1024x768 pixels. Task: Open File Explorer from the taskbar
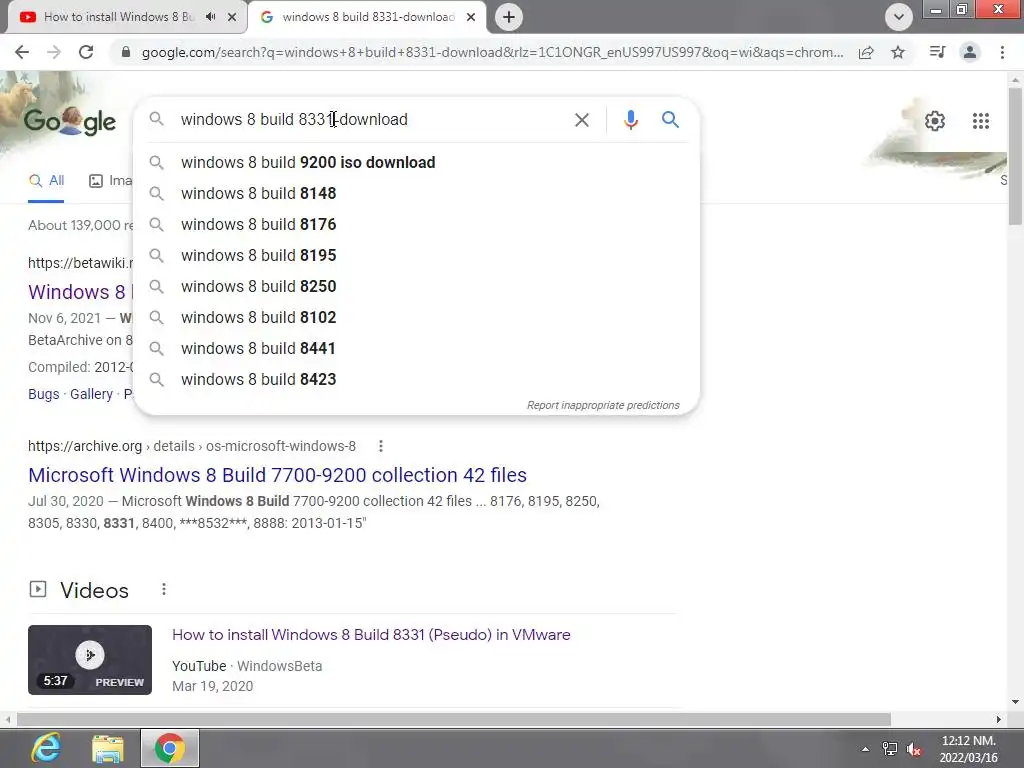point(108,748)
